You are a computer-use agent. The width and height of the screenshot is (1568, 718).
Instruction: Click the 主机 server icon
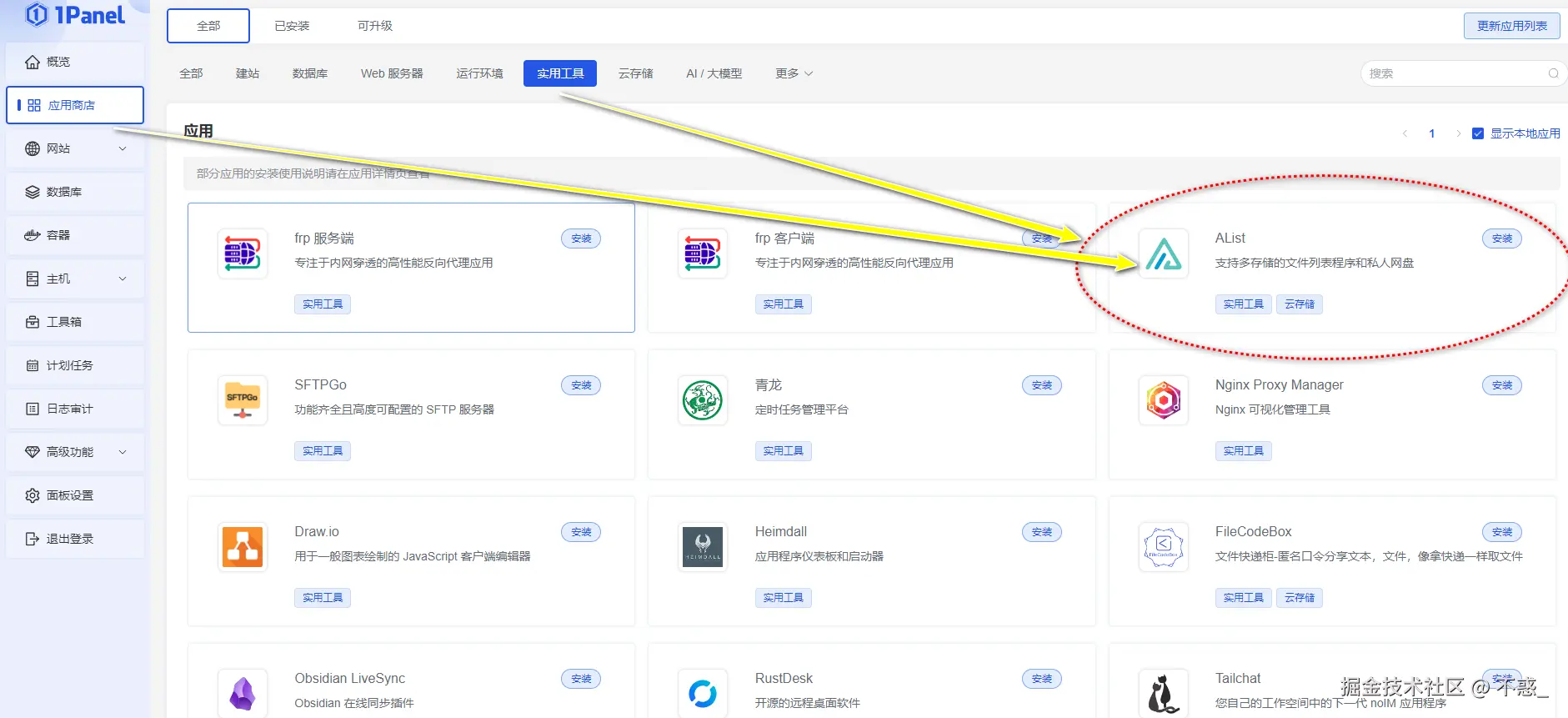33,279
